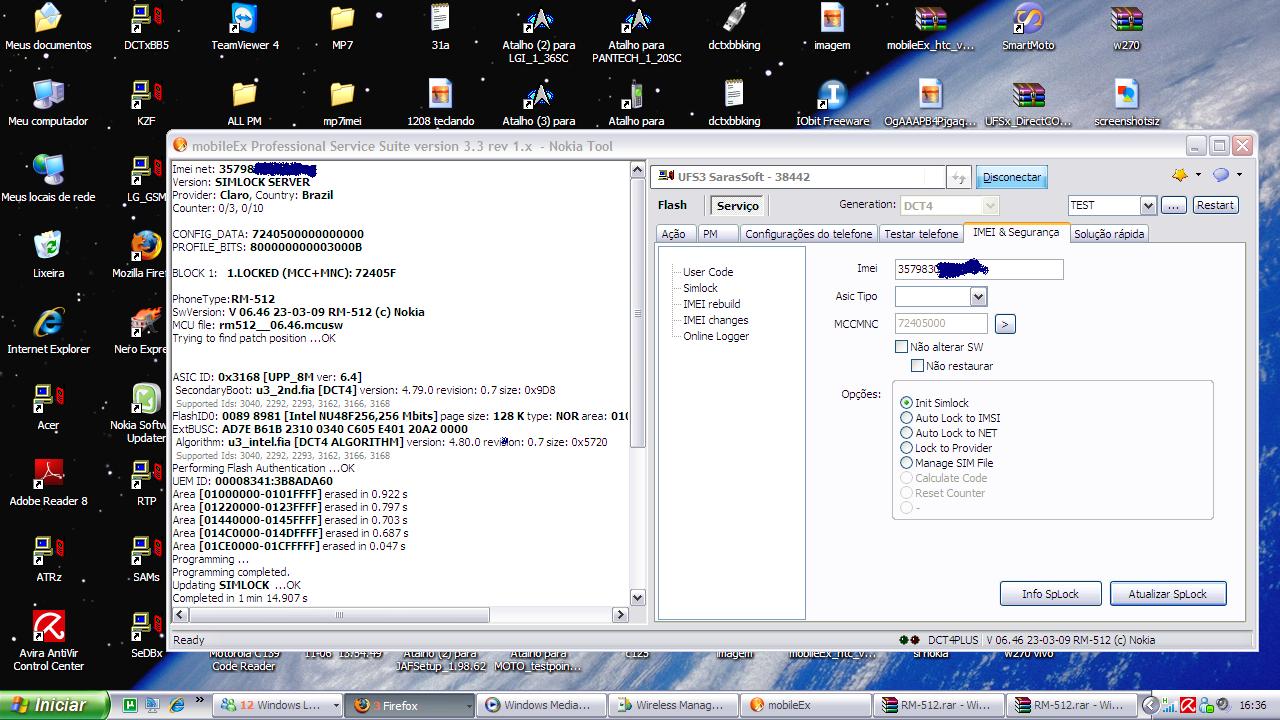Click the Atualizar SpLock button
This screenshot has width=1280, height=720.
[x=1168, y=594]
